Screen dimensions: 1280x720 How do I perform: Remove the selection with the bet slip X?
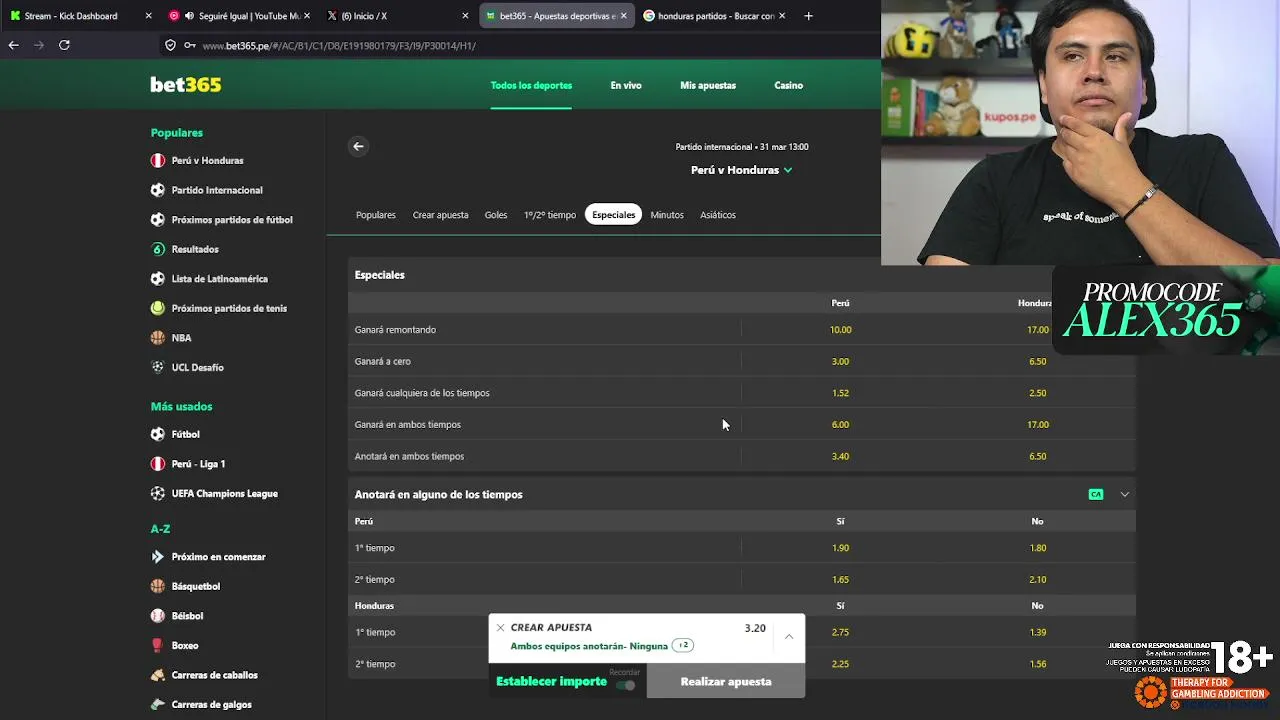[500, 628]
